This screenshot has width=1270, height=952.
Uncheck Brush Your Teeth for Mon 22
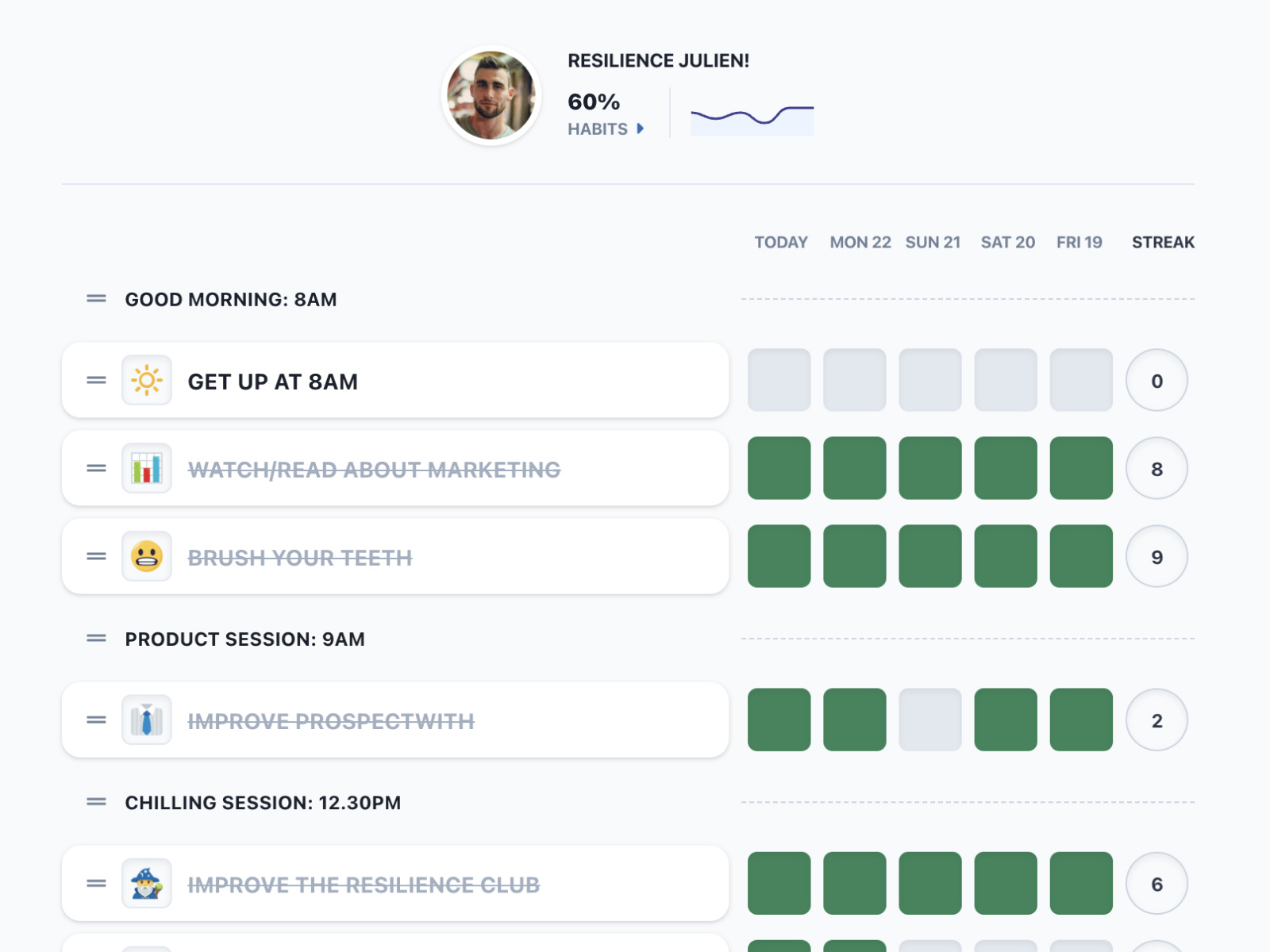click(x=854, y=556)
